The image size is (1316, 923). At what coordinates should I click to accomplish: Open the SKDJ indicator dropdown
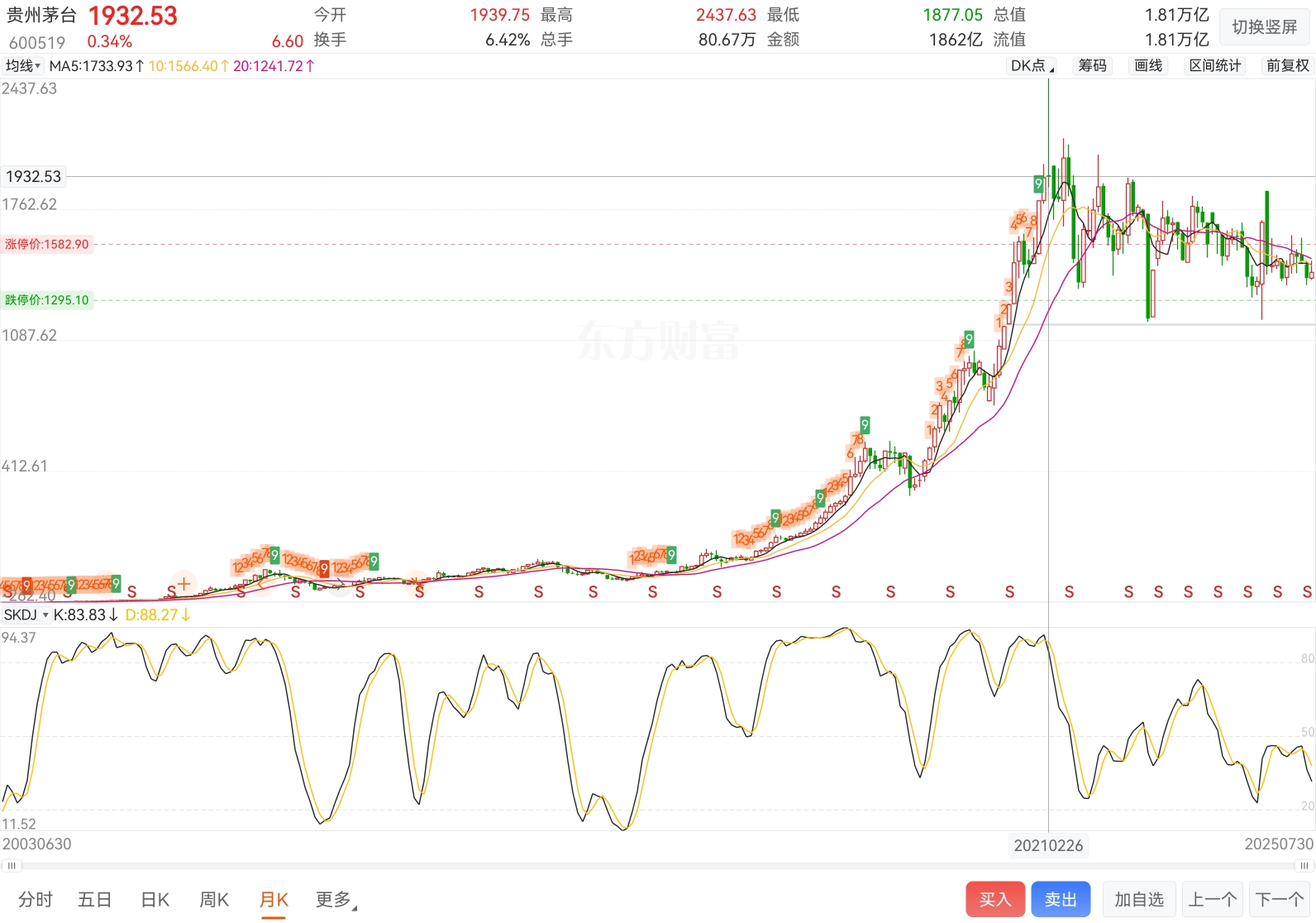[x=26, y=615]
